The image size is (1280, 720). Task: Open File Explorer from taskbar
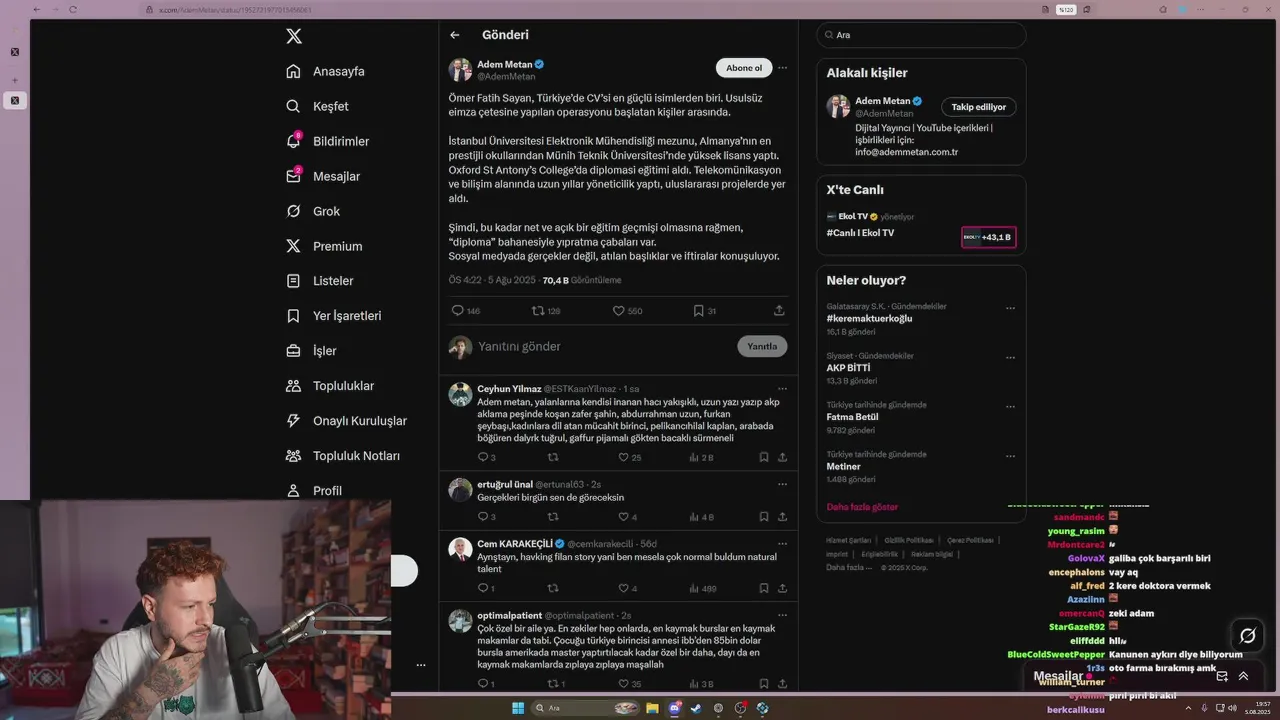[652, 708]
